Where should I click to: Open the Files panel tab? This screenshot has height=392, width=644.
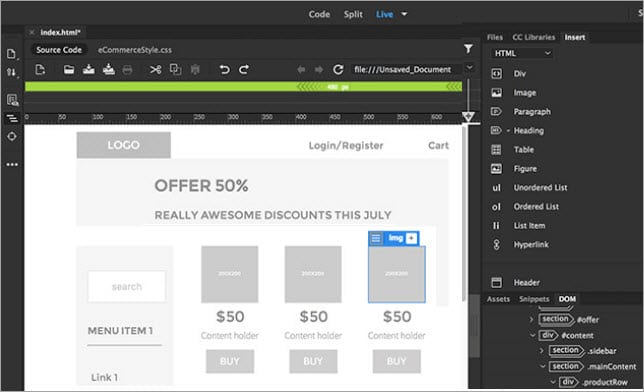click(495, 37)
